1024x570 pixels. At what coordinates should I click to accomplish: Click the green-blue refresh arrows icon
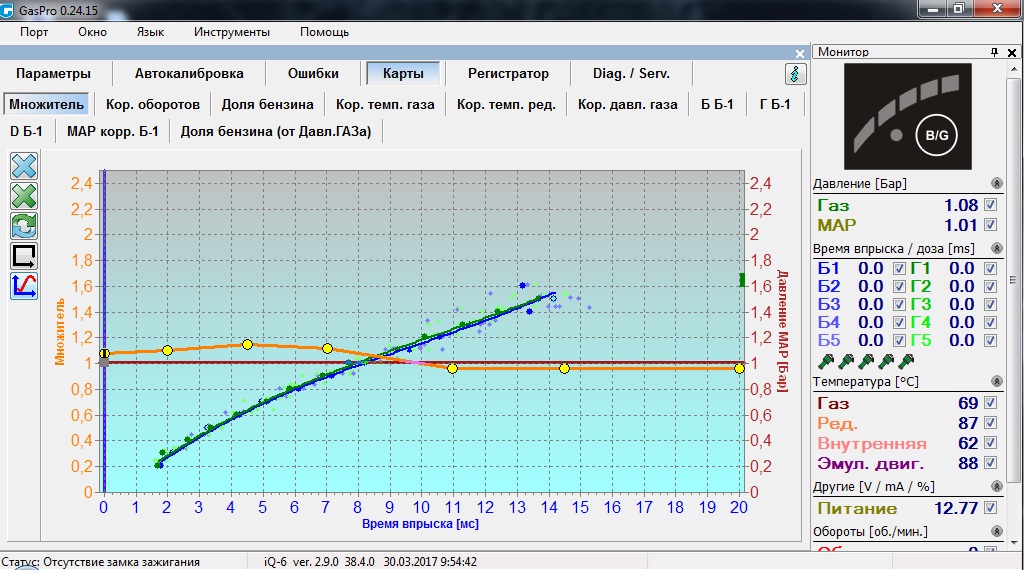click(24, 226)
